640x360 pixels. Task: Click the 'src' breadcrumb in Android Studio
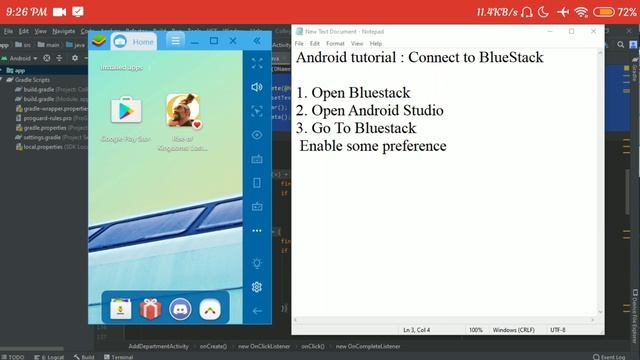click(x=23, y=45)
